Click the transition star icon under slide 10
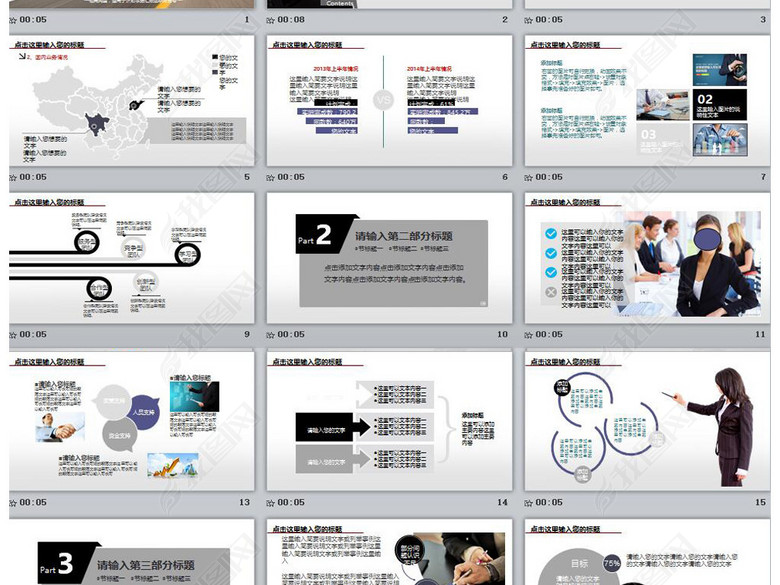The width and height of the screenshot is (780, 585). (x=272, y=335)
